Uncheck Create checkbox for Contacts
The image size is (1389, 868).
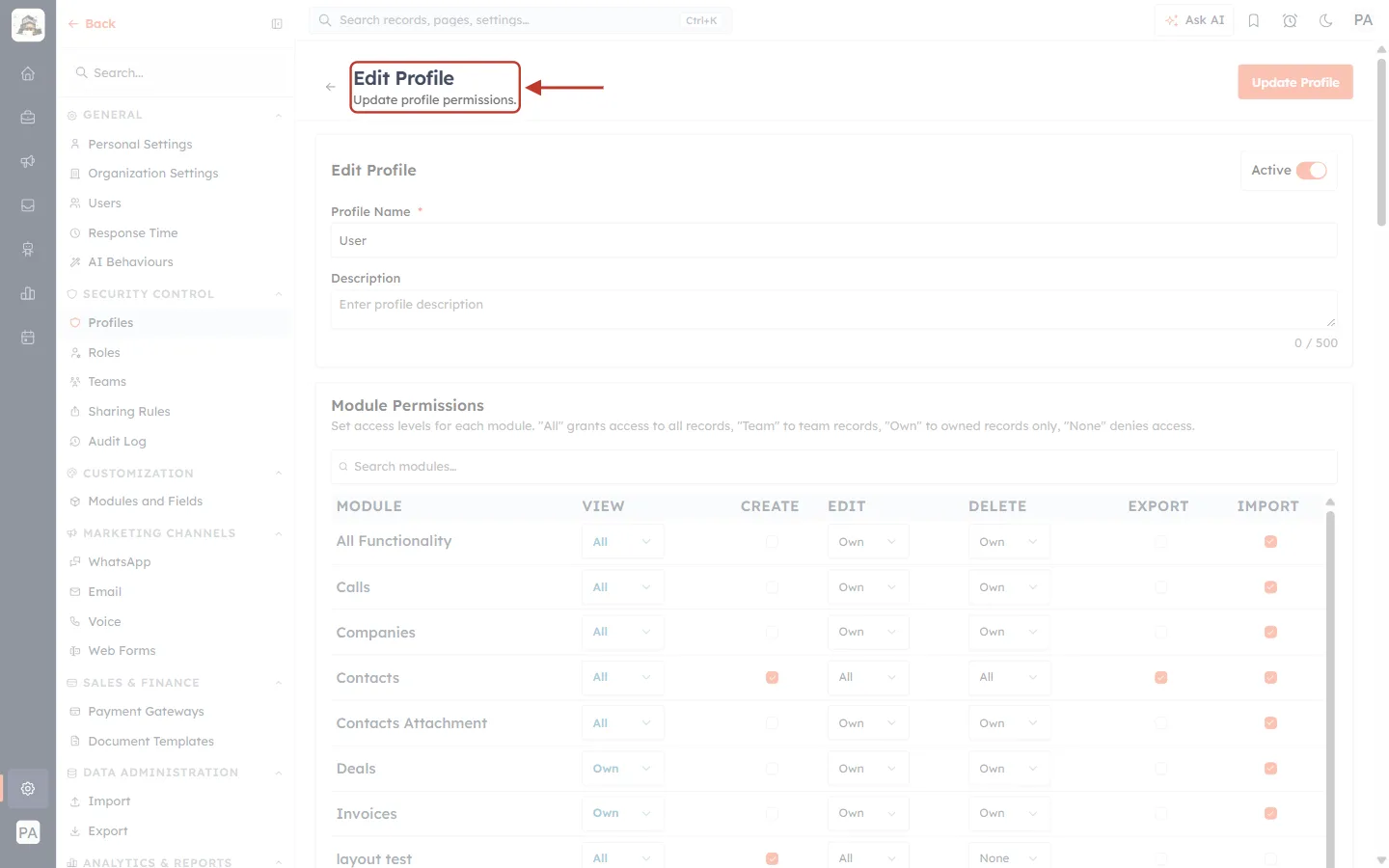pyautogui.click(x=772, y=677)
